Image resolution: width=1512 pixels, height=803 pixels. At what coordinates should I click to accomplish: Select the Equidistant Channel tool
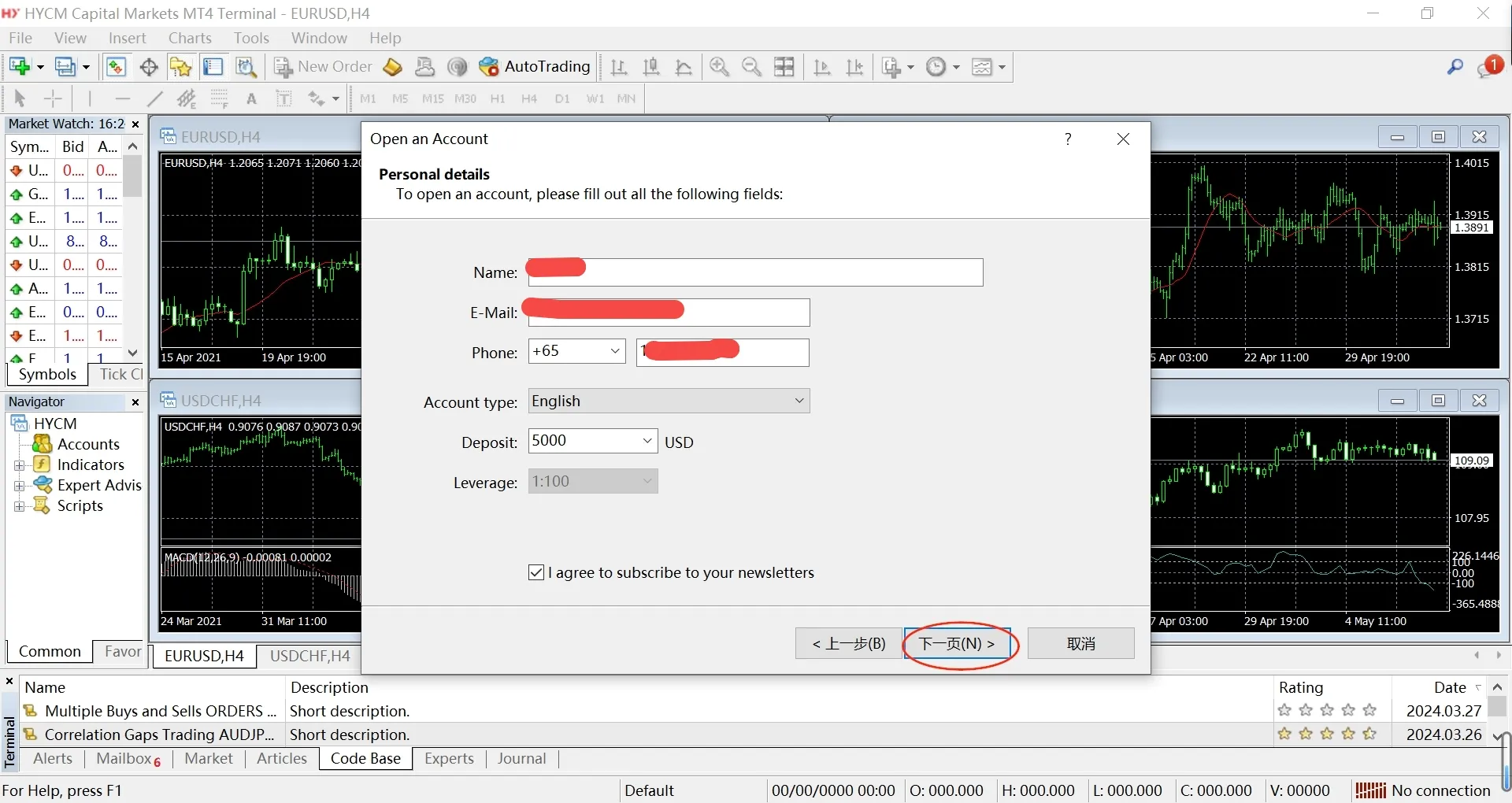187,98
